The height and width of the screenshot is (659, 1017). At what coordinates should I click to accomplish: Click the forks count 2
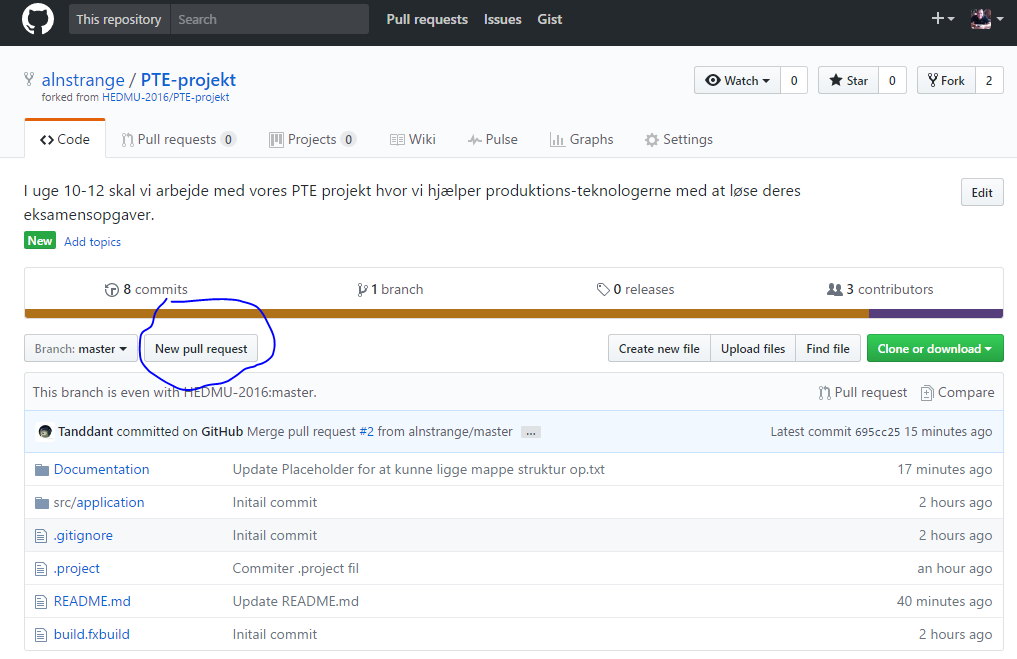(989, 80)
